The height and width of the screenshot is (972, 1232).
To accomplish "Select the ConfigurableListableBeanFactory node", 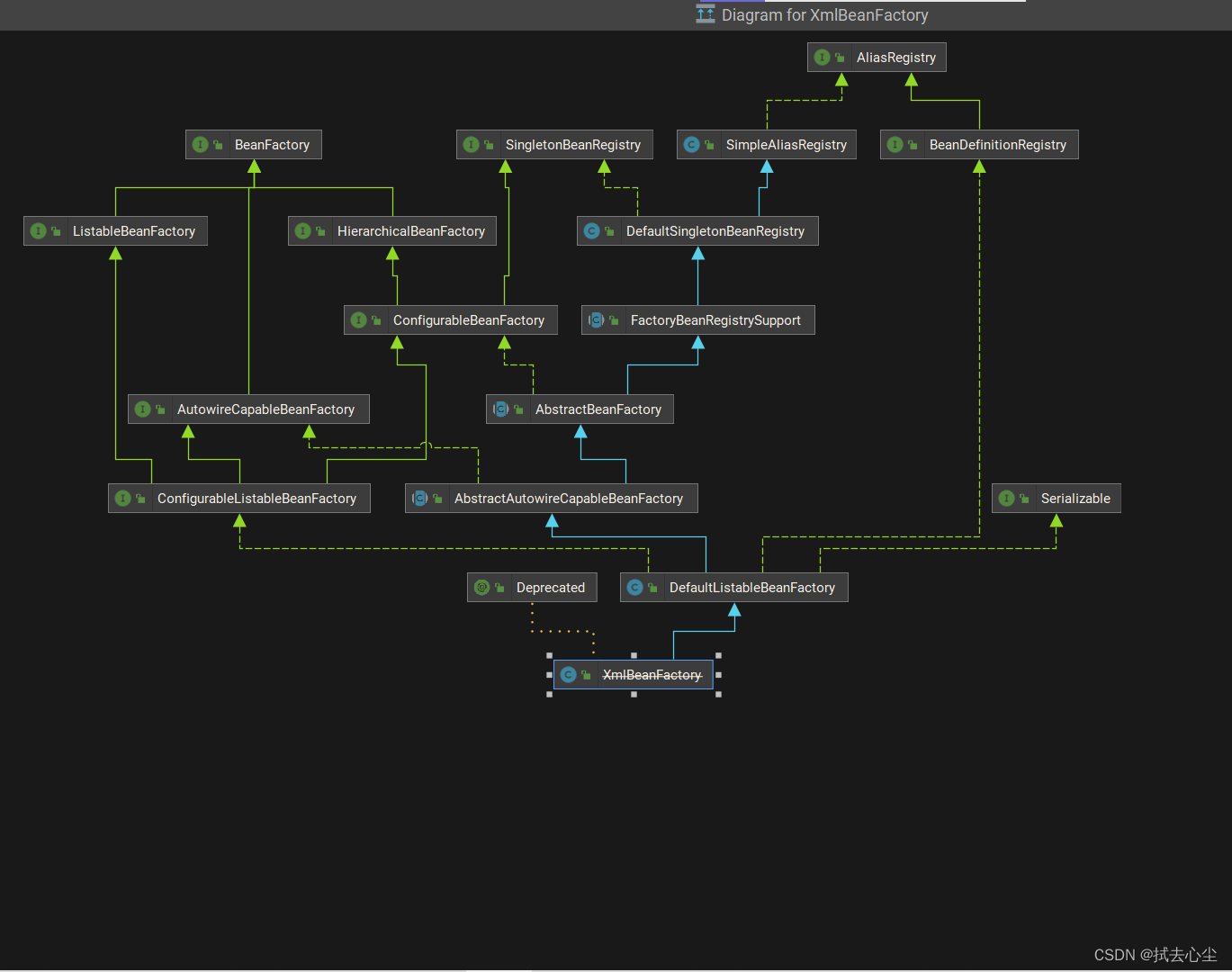I will pyautogui.click(x=239, y=499).
